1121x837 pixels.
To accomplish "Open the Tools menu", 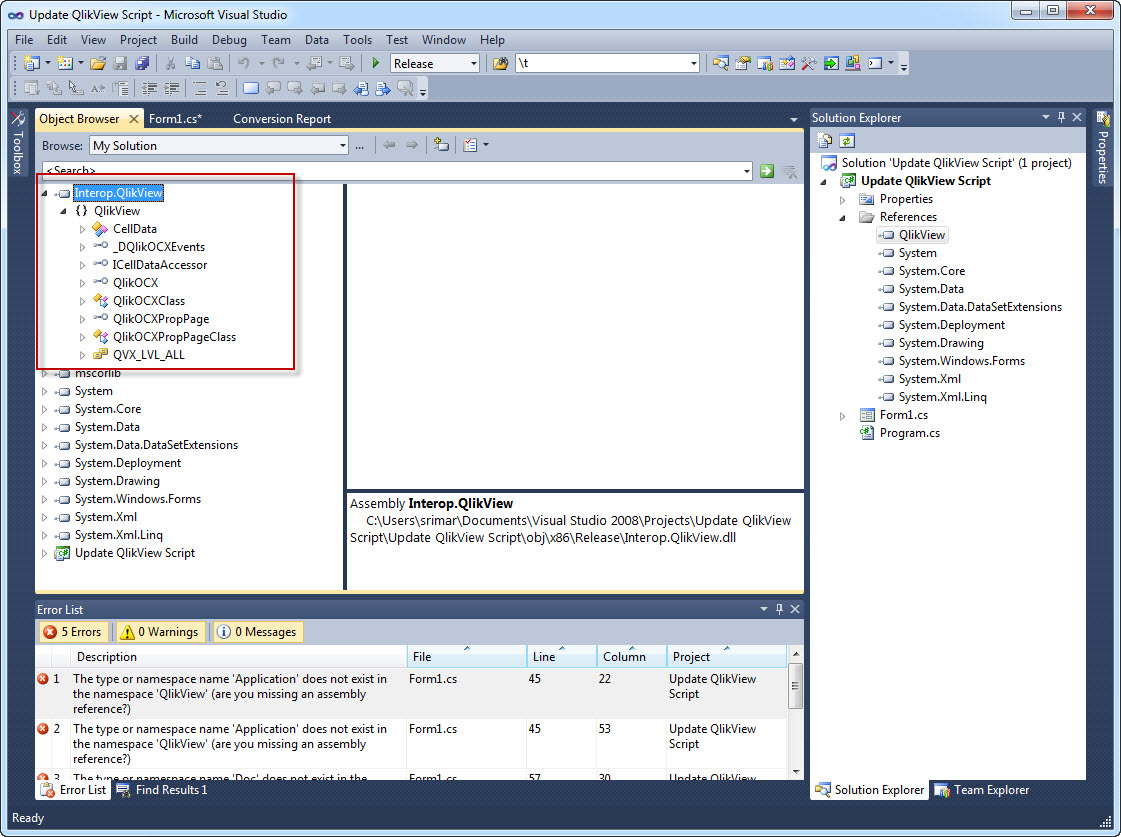I will click(x=357, y=40).
